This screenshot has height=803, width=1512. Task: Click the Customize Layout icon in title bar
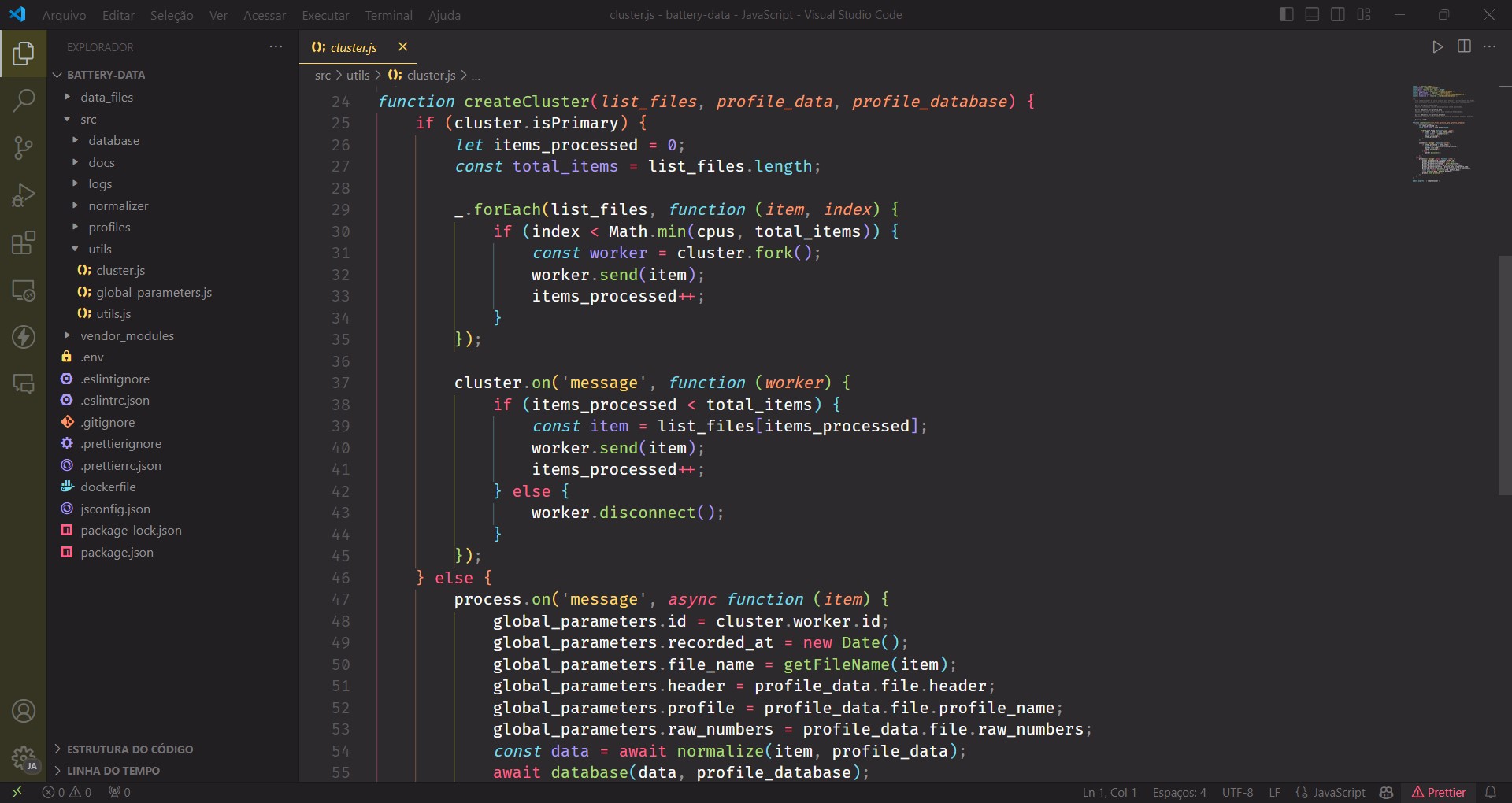(x=1364, y=14)
